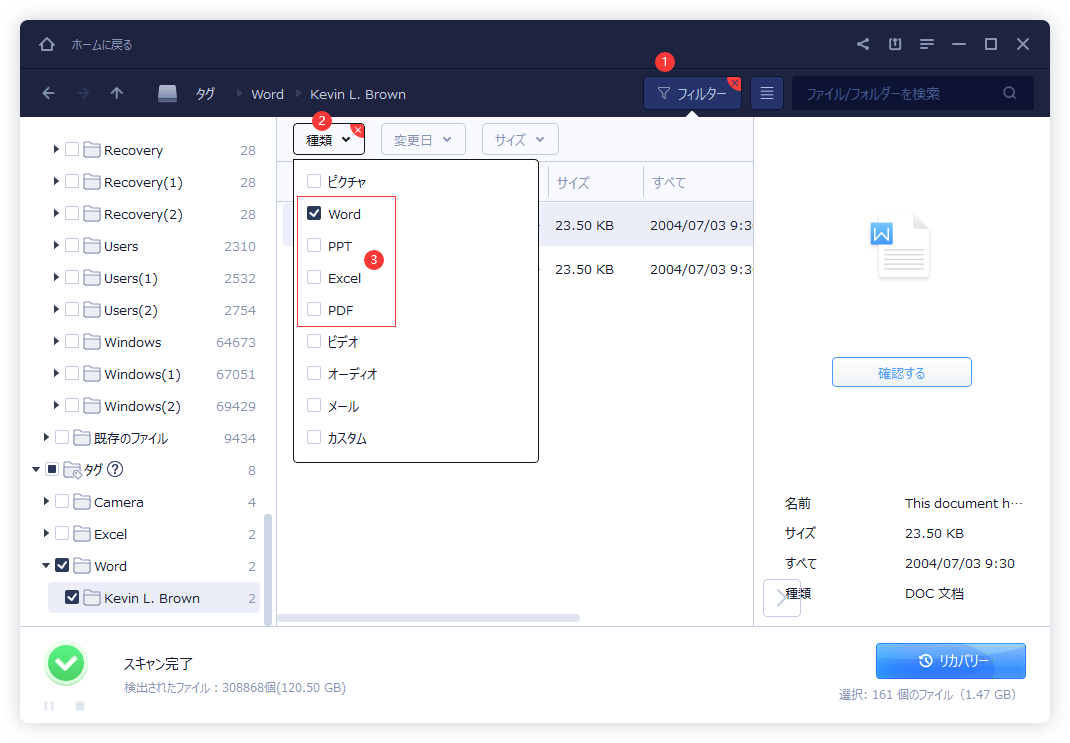Viewport: 1070px width, 743px height.
Task: Check the Excel filter option
Action: pyautogui.click(x=314, y=277)
